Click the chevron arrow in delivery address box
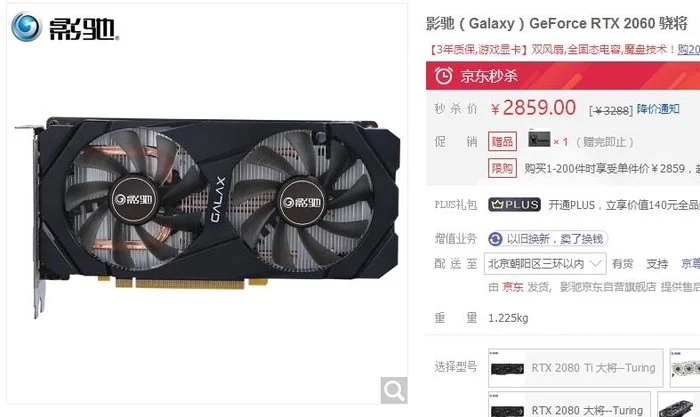The image size is (700, 417). 595,264
